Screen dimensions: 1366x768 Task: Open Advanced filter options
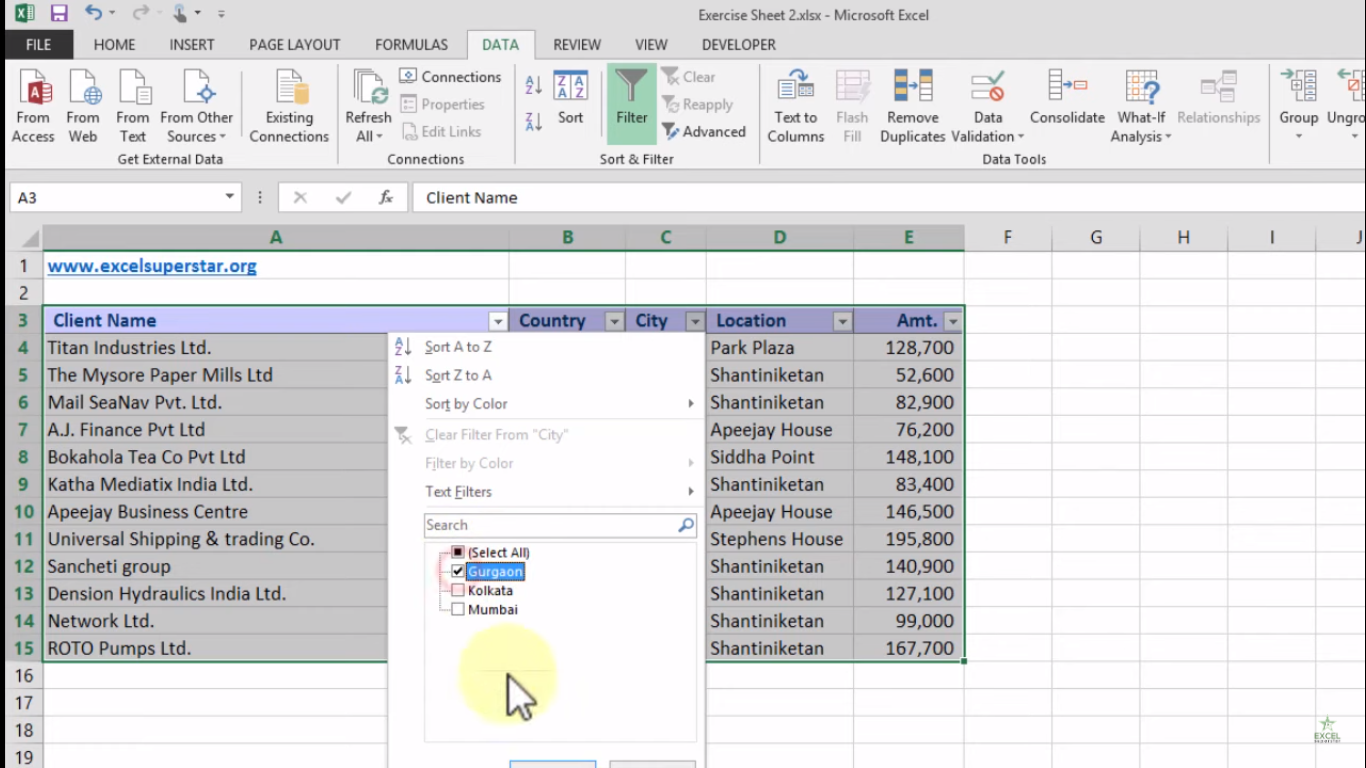[x=704, y=131]
